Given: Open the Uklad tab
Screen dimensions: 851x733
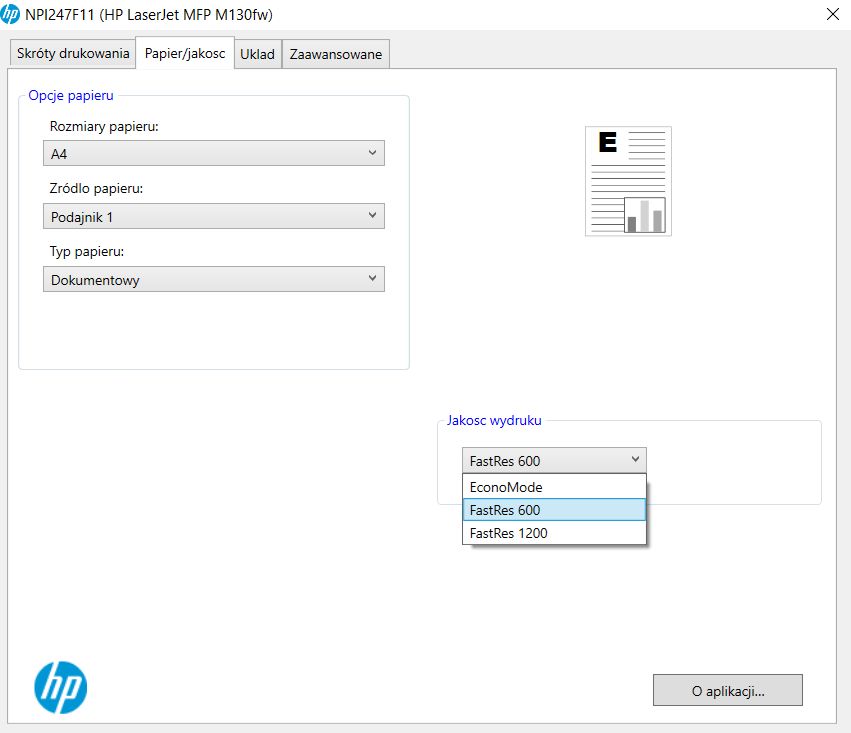Looking at the screenshot, I should coord(257,54).
